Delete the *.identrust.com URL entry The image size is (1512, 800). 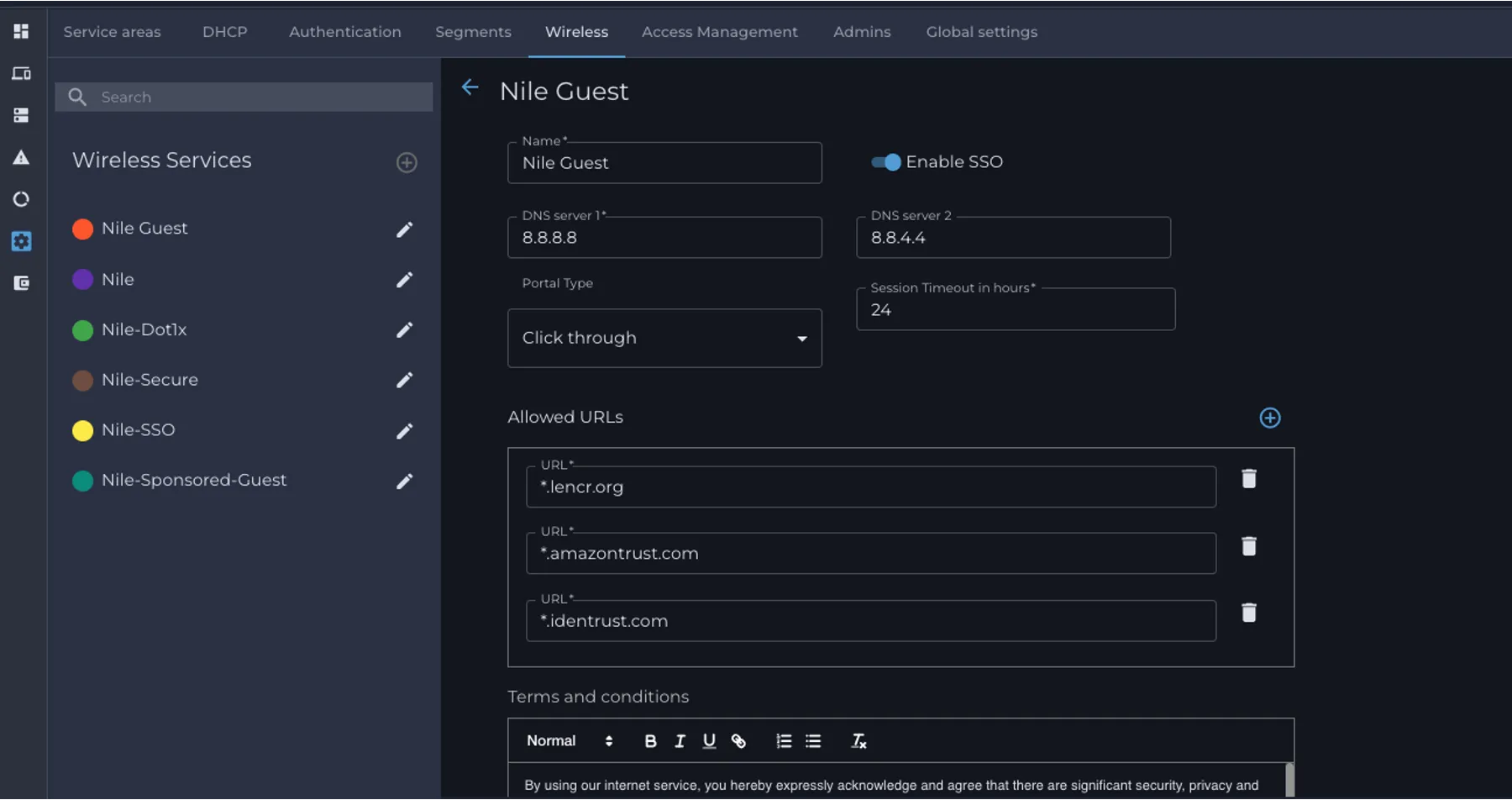pyautogui.click(x=1249, y=613)
